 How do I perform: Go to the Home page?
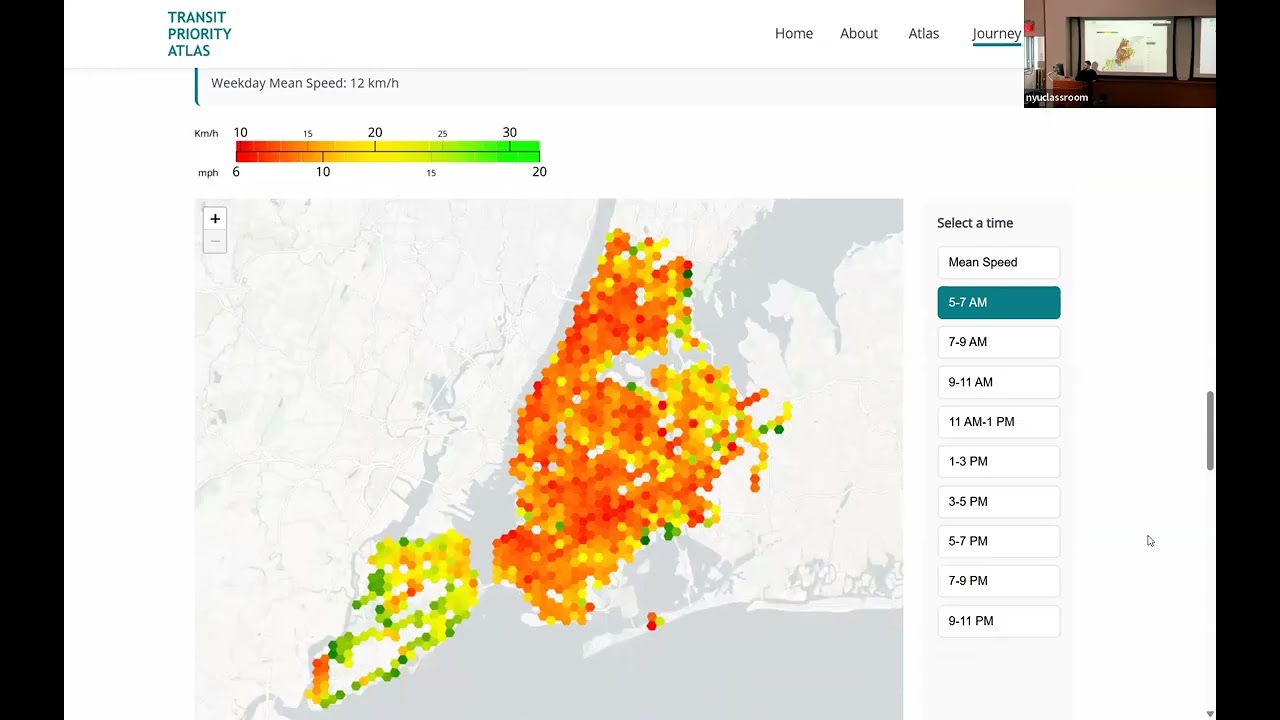[794, 33]
